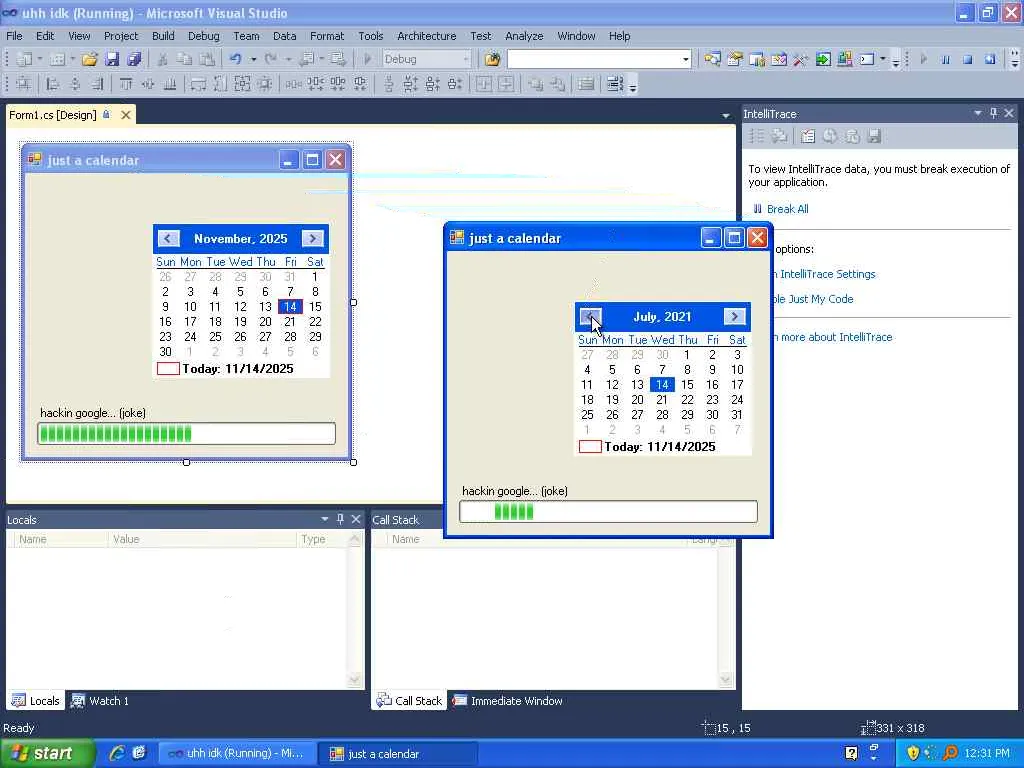Go to next month in July 2021 calendar

click(734, 317)
